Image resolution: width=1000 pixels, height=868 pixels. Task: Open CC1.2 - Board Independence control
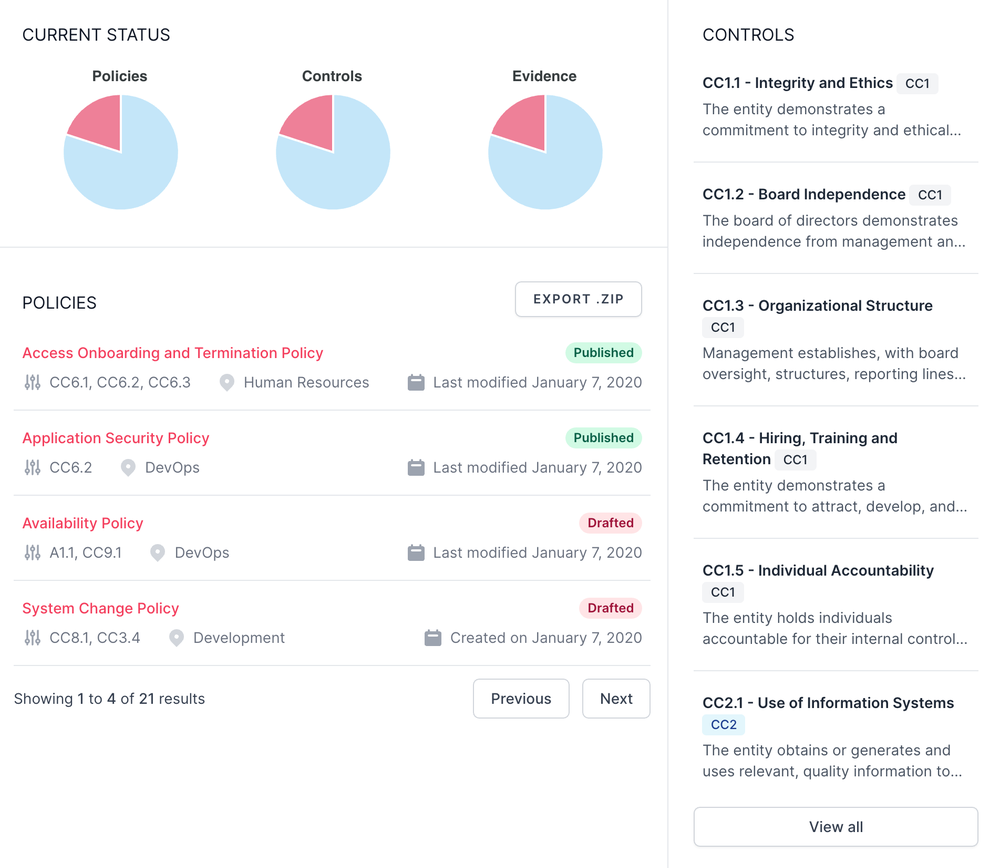[x=804, y=194]
